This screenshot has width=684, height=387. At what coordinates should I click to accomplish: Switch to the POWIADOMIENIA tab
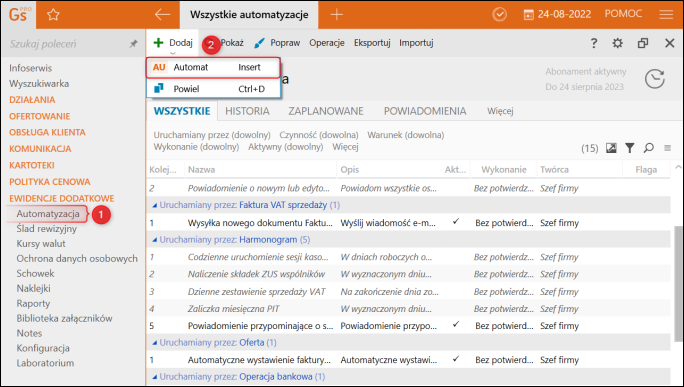tap(425, 111)
